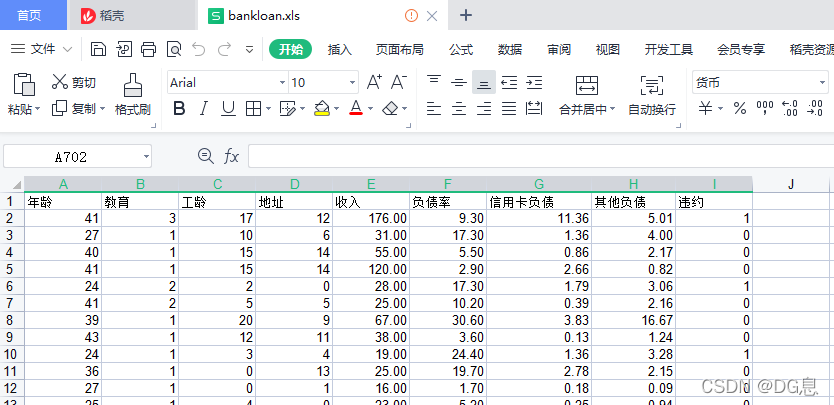Click the Undo arrow

198,49
